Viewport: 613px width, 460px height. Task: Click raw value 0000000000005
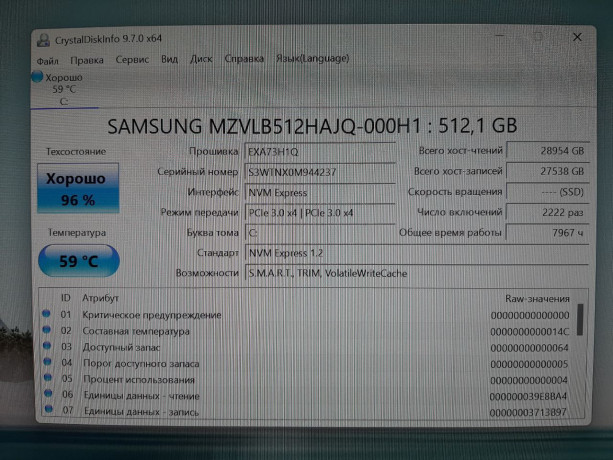(529, 364)
